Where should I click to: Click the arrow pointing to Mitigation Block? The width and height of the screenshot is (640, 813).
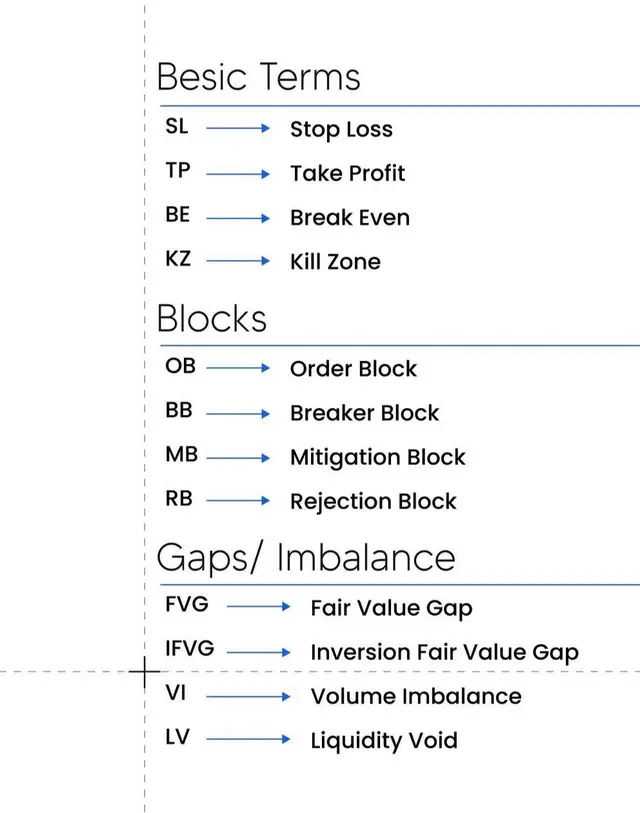pos(238,458)
